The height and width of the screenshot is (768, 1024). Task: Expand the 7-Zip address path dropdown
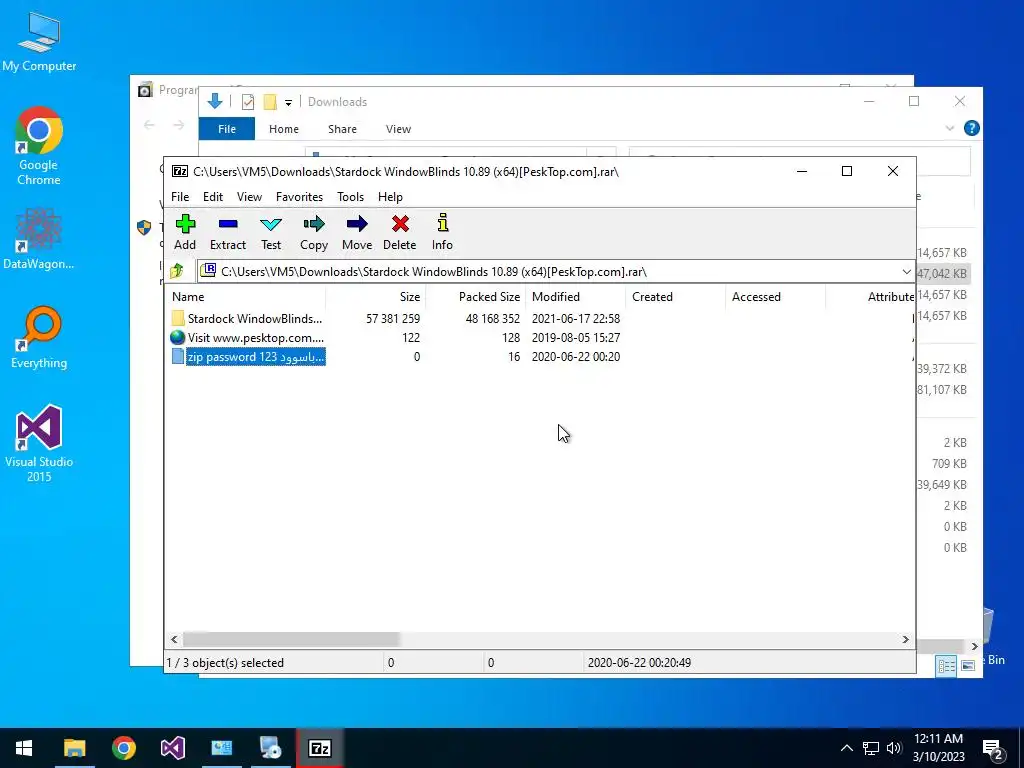pos(906,272)
